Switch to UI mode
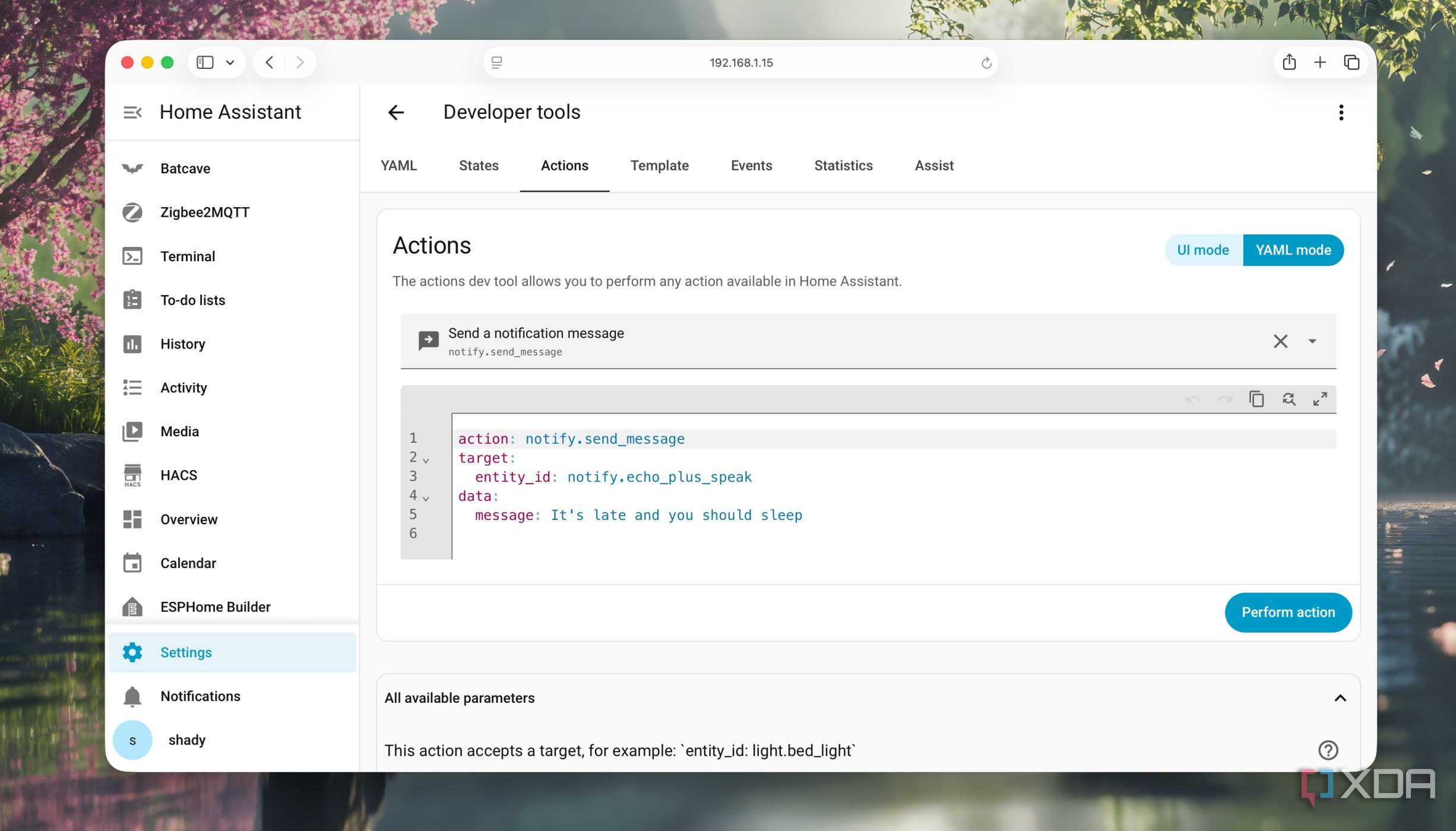This screenshot has width=1456, height=831. pos(1203,250)
